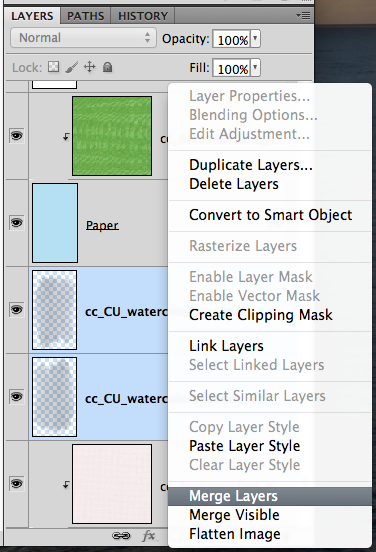
Task: Click the lock image pixels brush icon
Action: (x=71, y=67)
